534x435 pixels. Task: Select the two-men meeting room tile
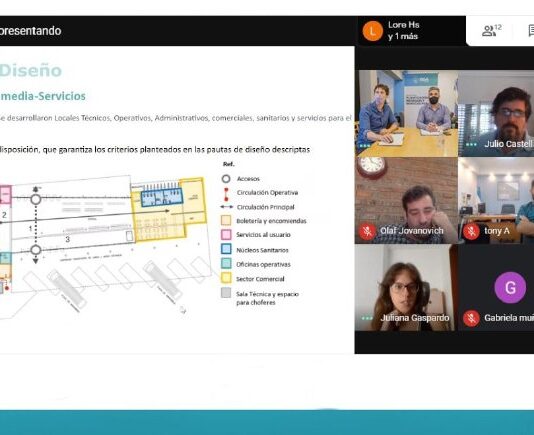point(406,113)
